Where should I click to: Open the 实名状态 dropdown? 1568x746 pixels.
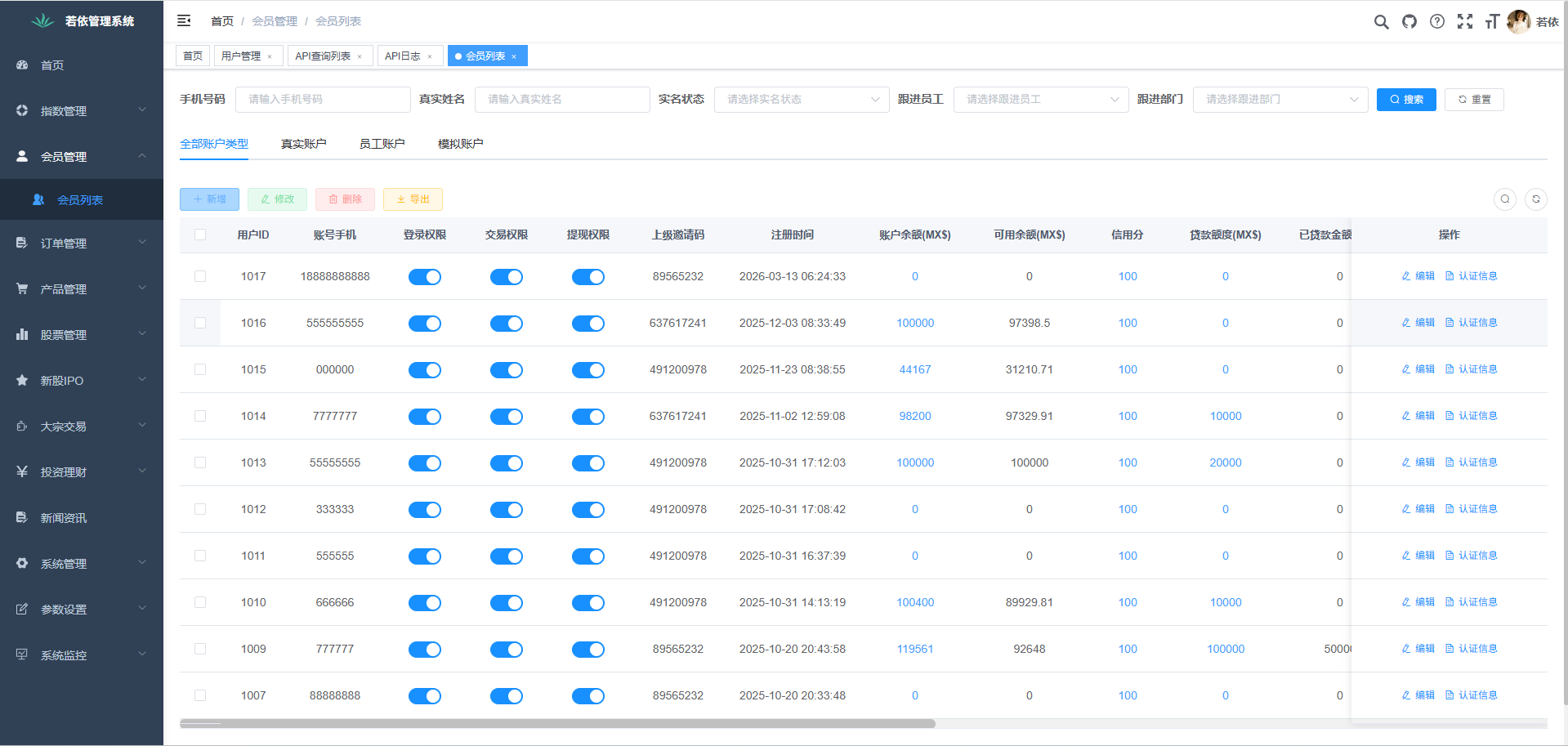pos(801,100)
